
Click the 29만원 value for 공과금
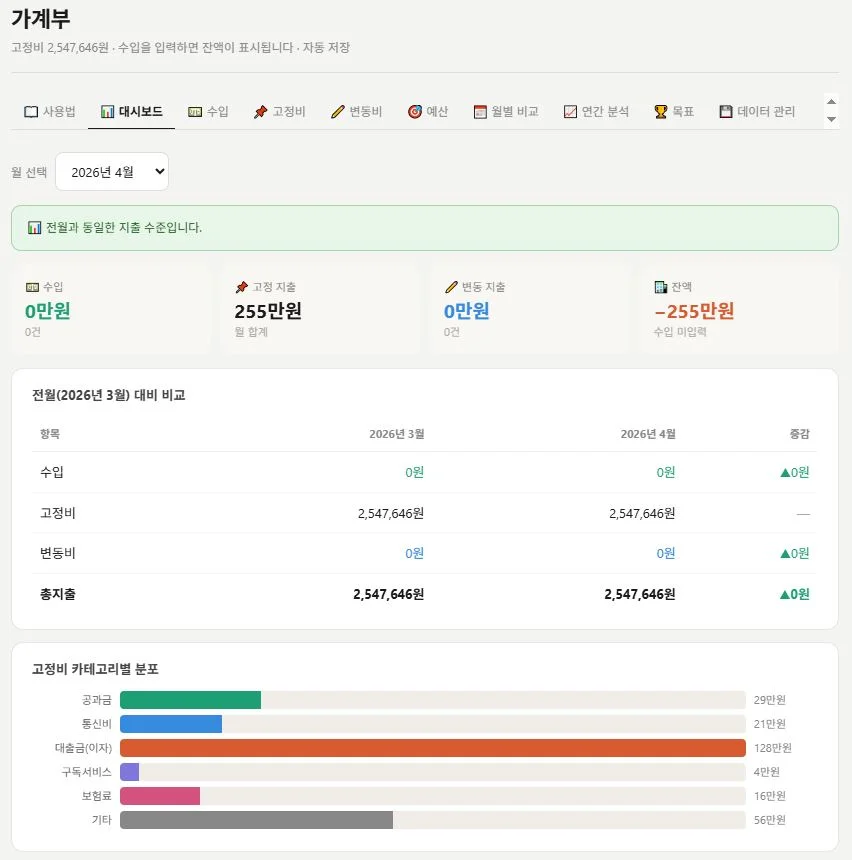pos(770,700)
